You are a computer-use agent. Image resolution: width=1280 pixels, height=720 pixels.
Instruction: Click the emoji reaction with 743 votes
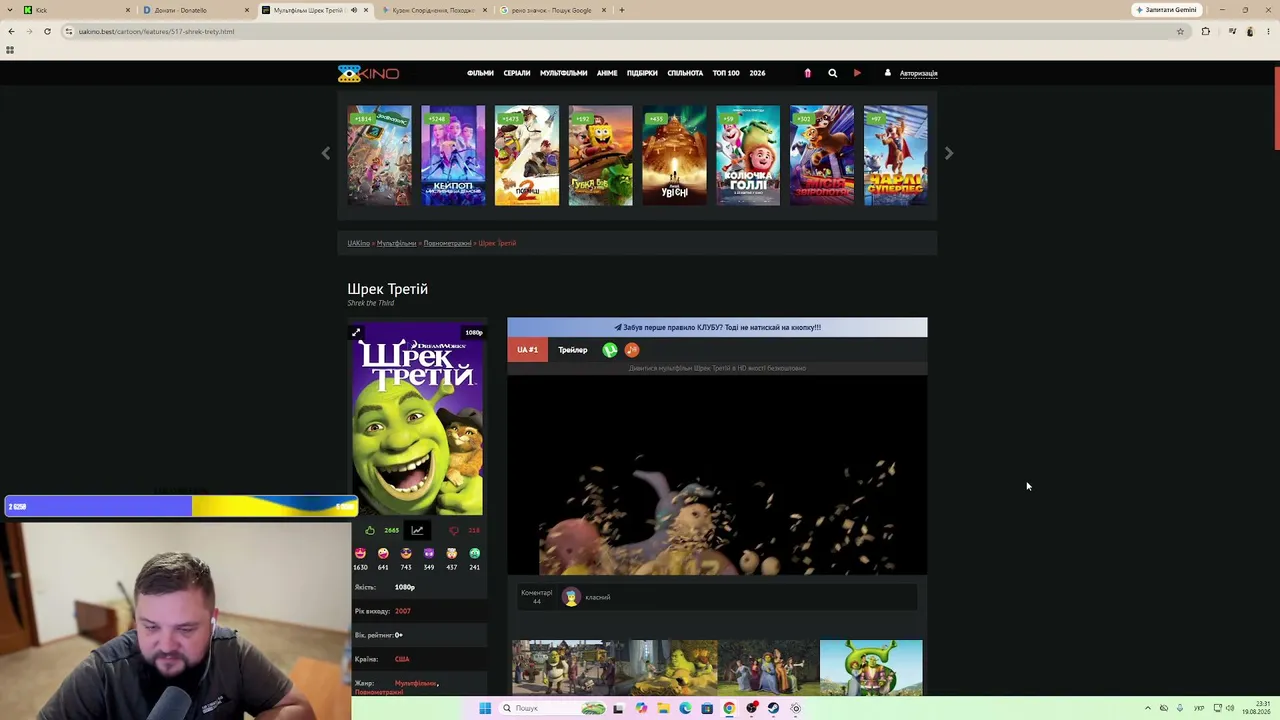(x=406, y=553)
